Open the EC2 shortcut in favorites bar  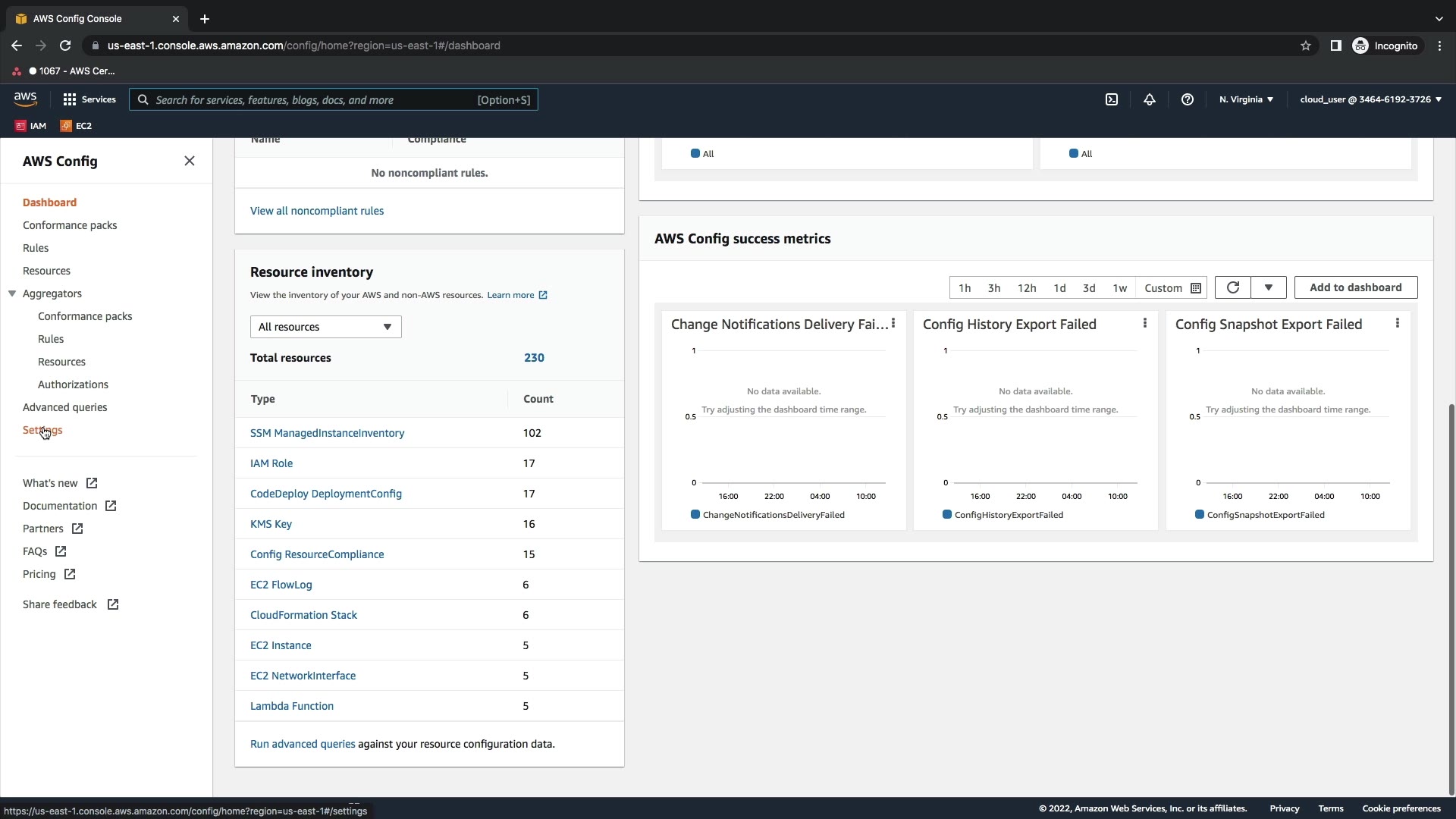76,126
